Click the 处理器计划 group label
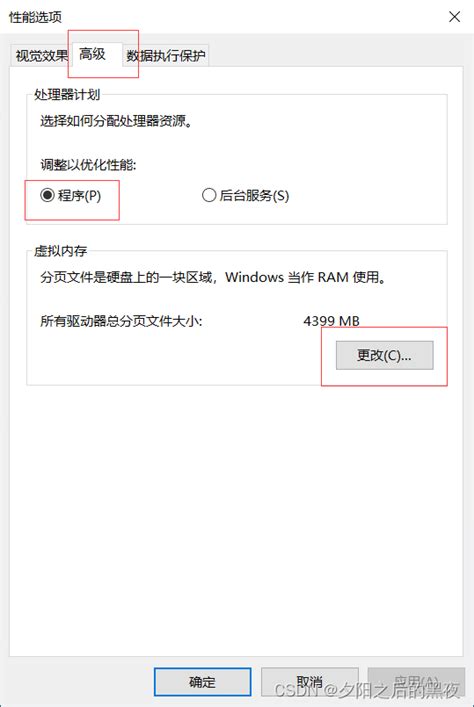Screen dimensions: 474x707 coord(67,95)
